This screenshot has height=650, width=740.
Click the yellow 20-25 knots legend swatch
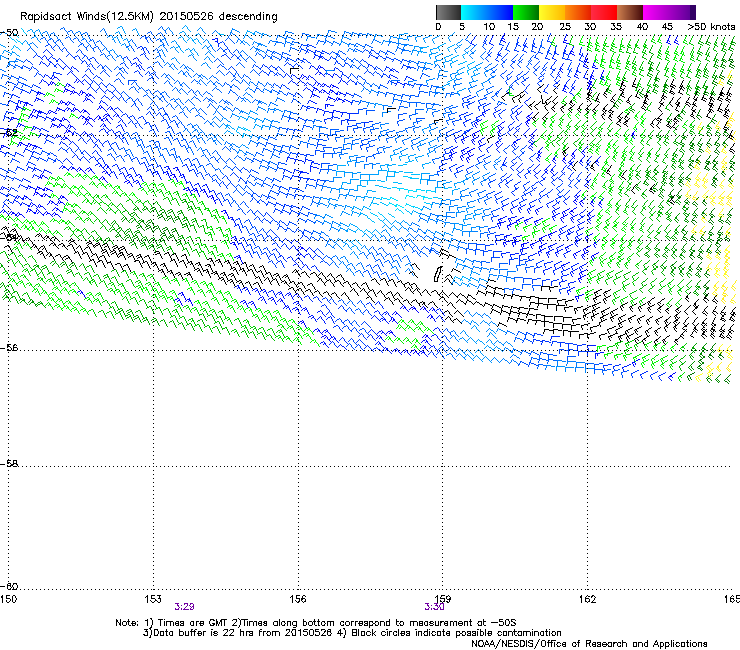(x=552, y=12)
